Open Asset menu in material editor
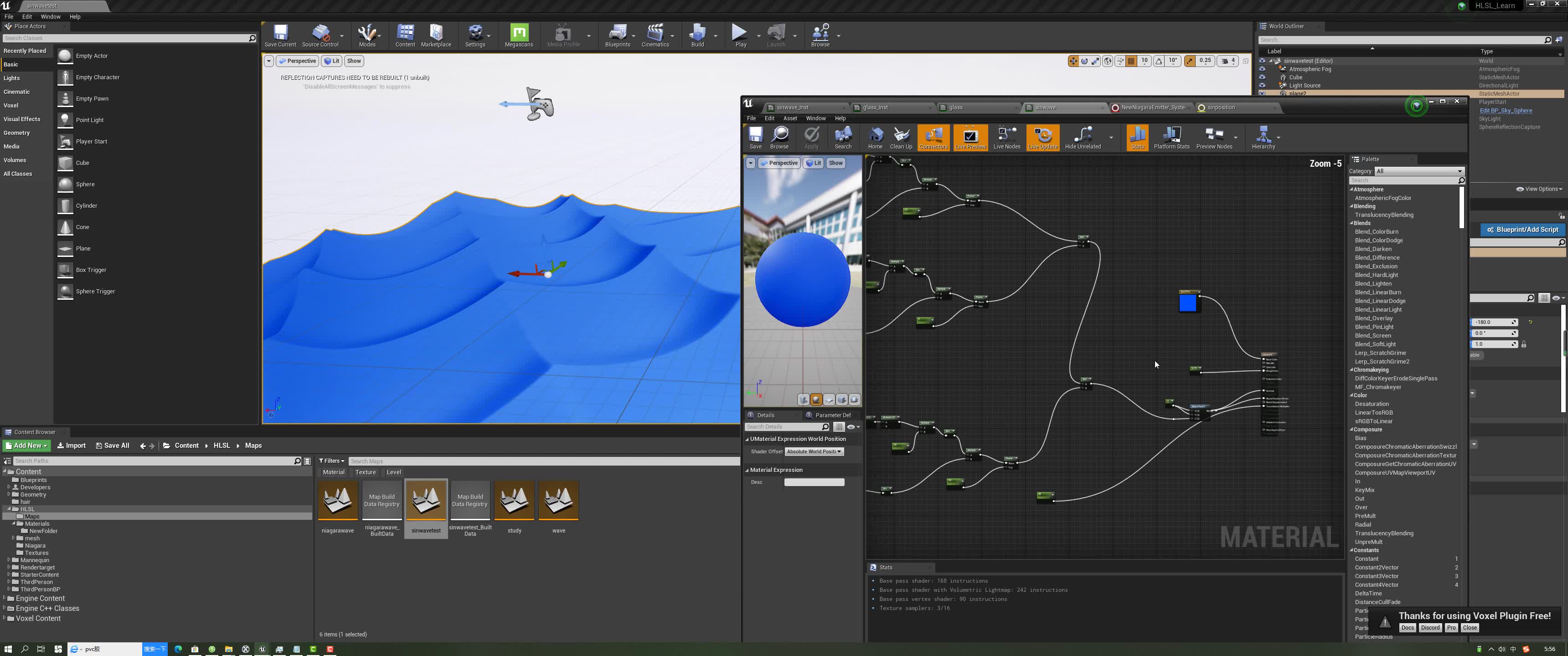The width and height of the screenshot is (1568, 656). 789,118
